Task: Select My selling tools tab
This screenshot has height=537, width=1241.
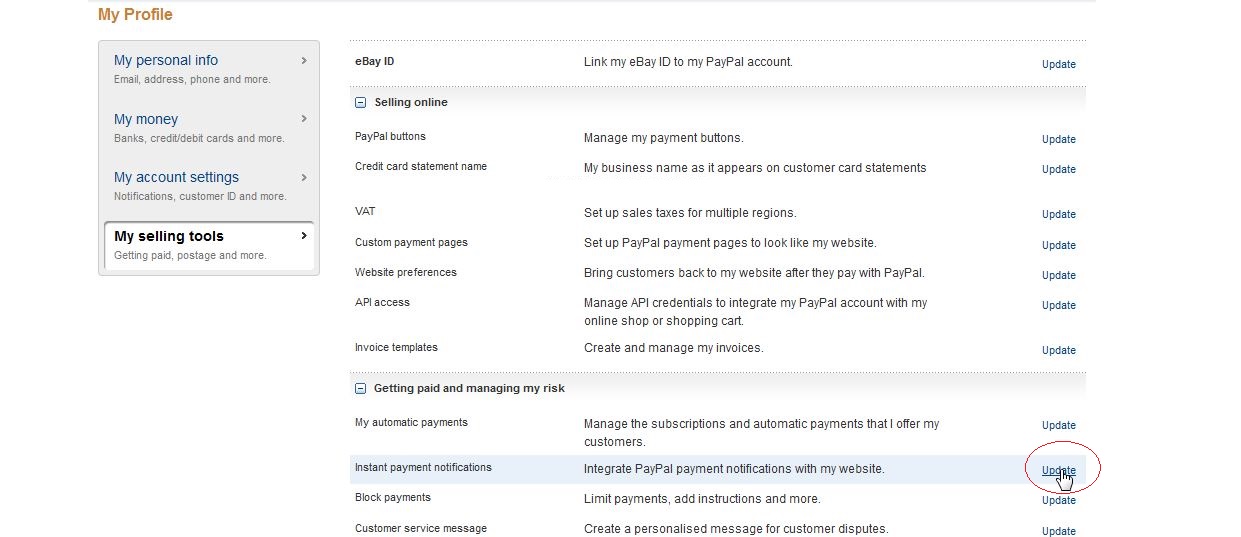Action: coord(209,245)
